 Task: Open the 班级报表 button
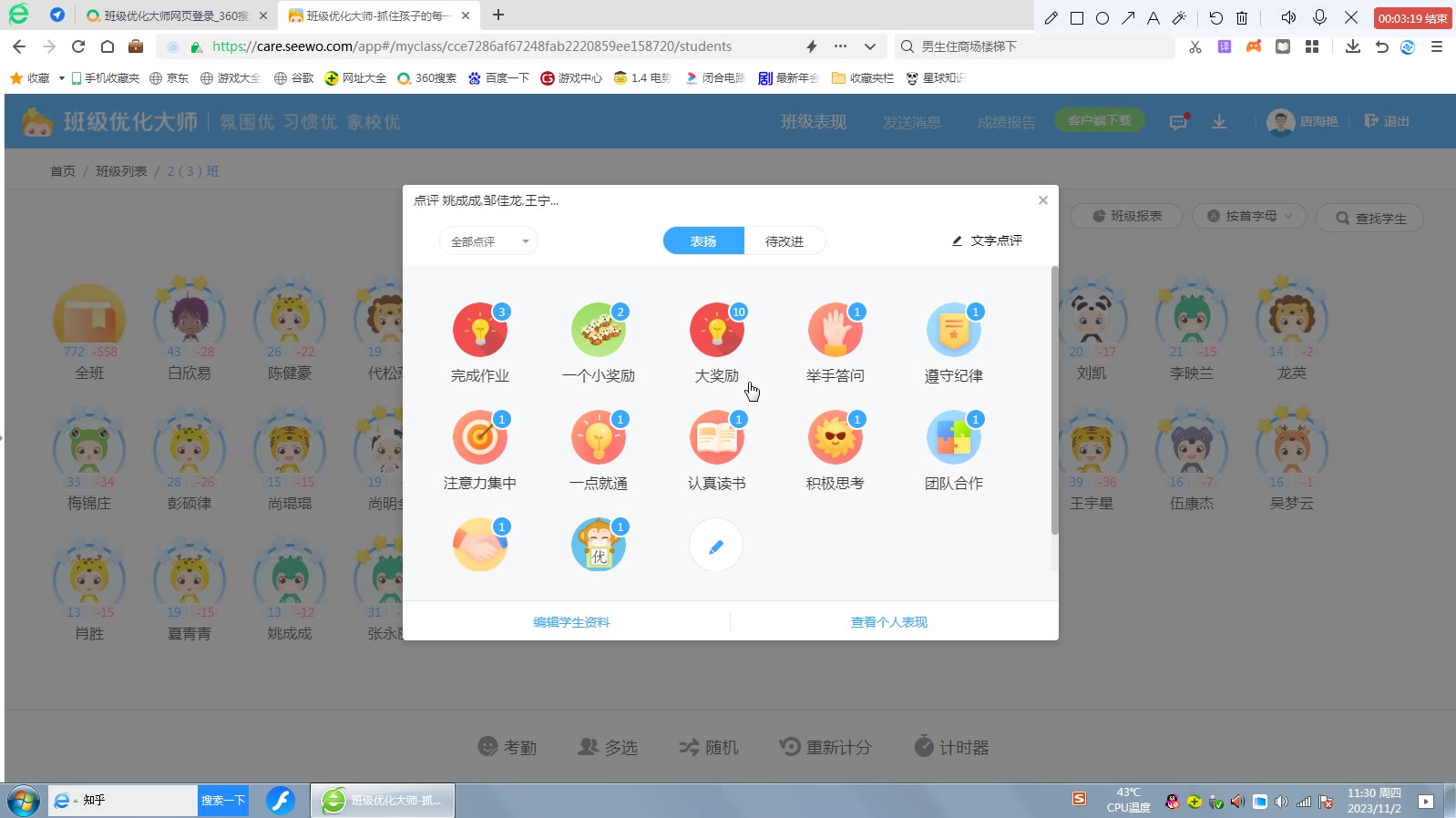pos(1126,216)
